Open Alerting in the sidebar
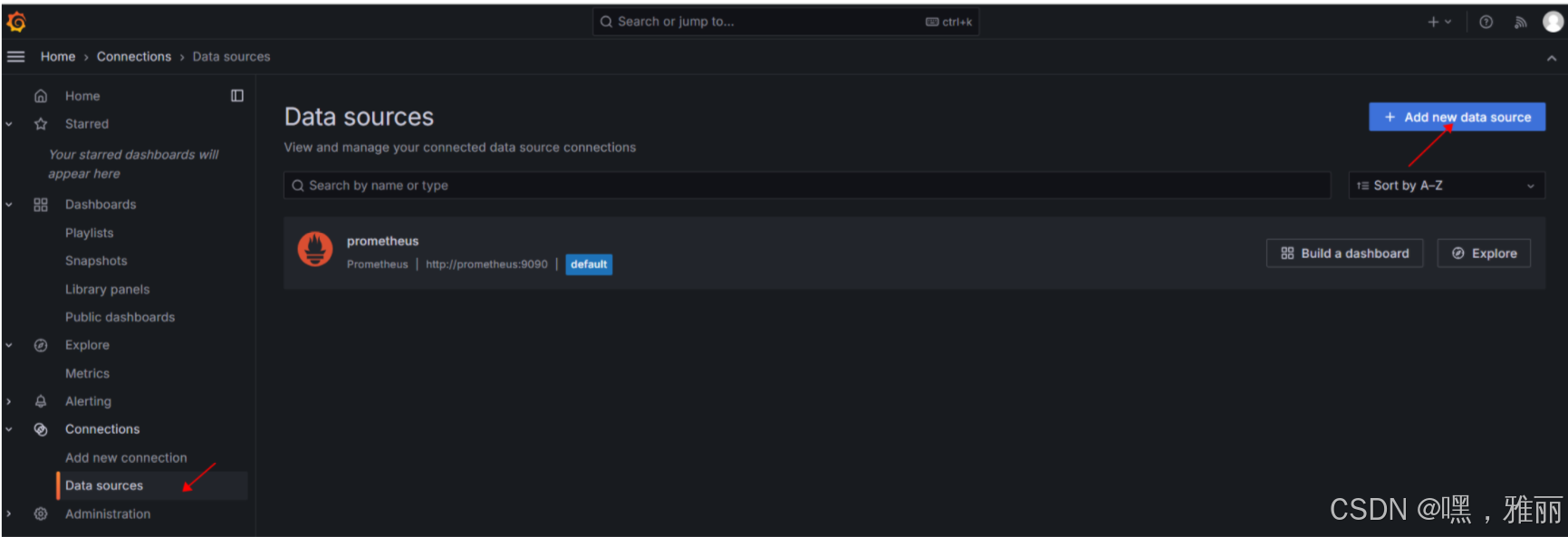This screenshot has height=537, width=1568. coord(88,401)
